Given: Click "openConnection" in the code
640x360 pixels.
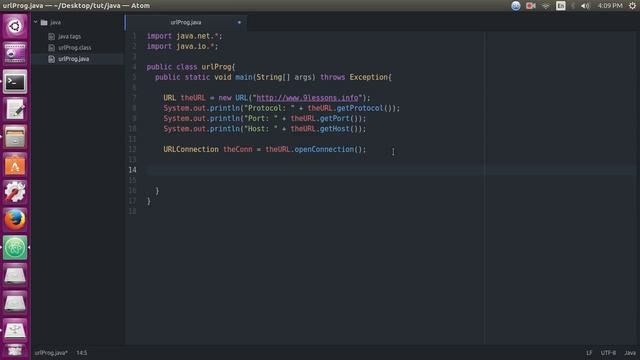Looking at the screenshot, I should [x=324, y=149].
